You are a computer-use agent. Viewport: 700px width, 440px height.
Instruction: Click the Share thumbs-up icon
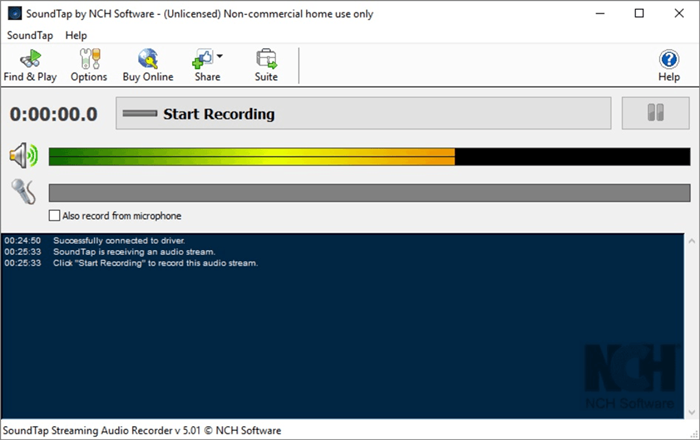pyautogui.click(x=203, y=59)
